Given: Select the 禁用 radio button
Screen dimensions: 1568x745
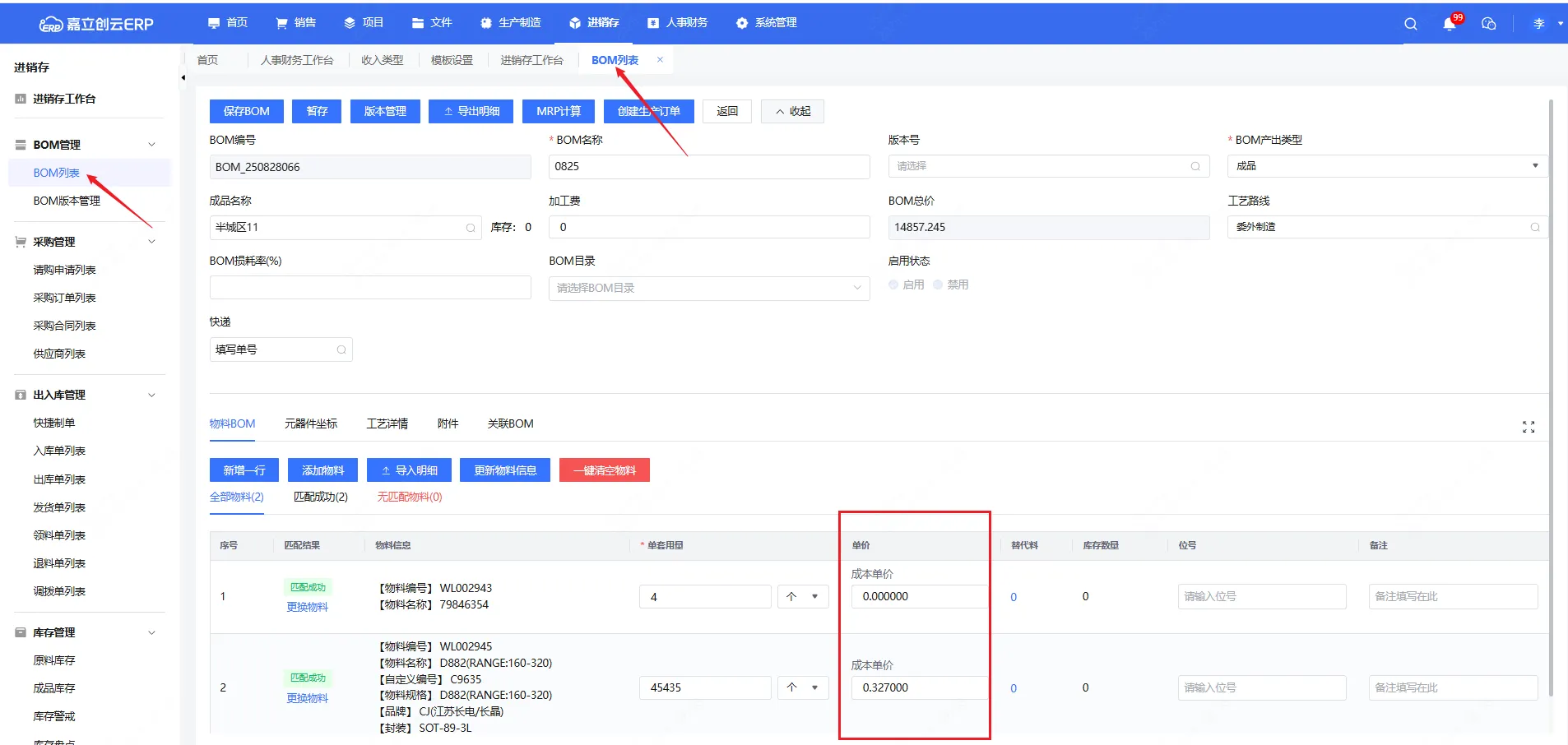Looking at the screenshot, I should click(x=938, y=285).
